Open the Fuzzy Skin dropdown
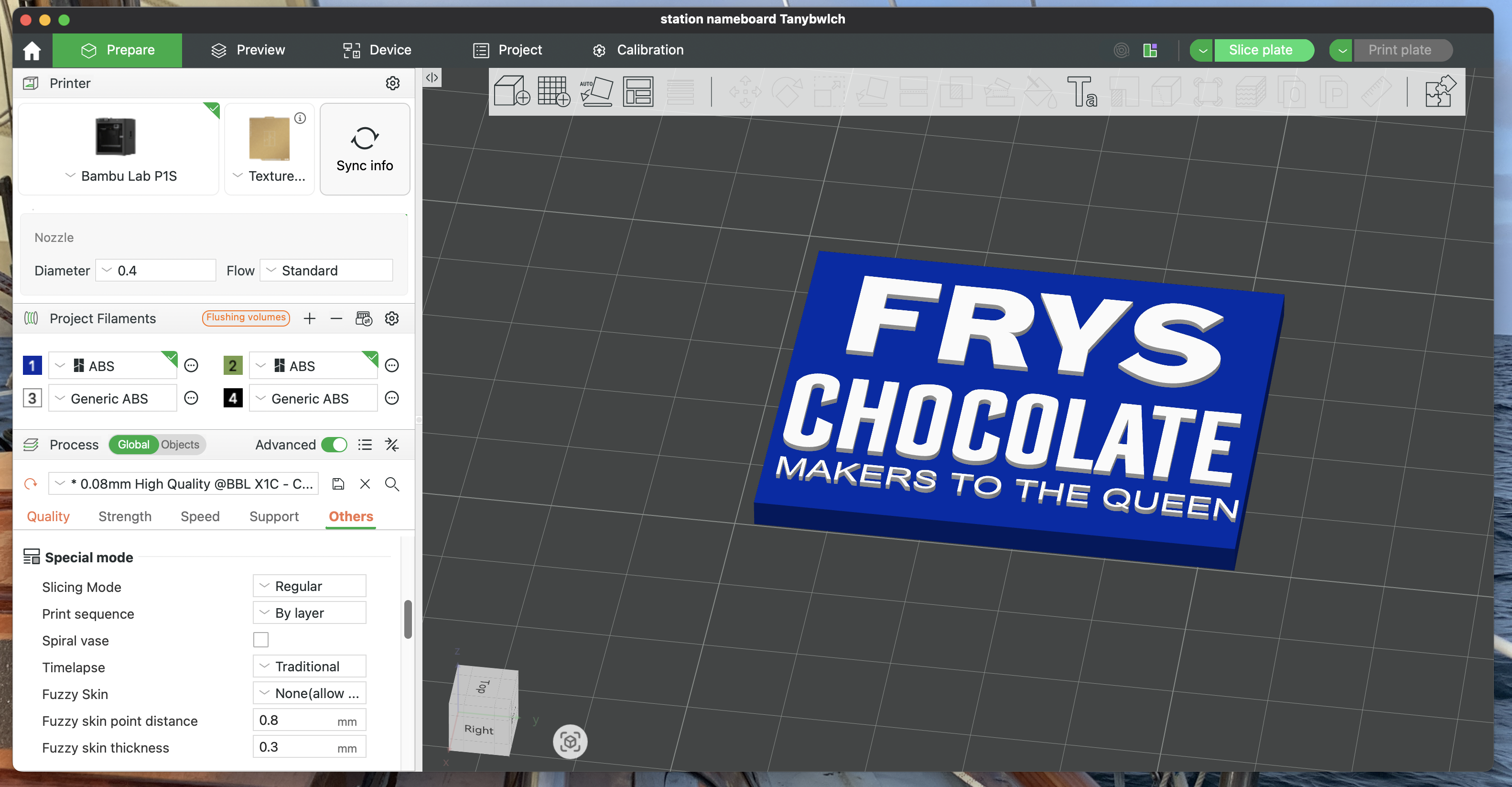The height and width of the screenshot is (787, 1512). click(309, 693)
